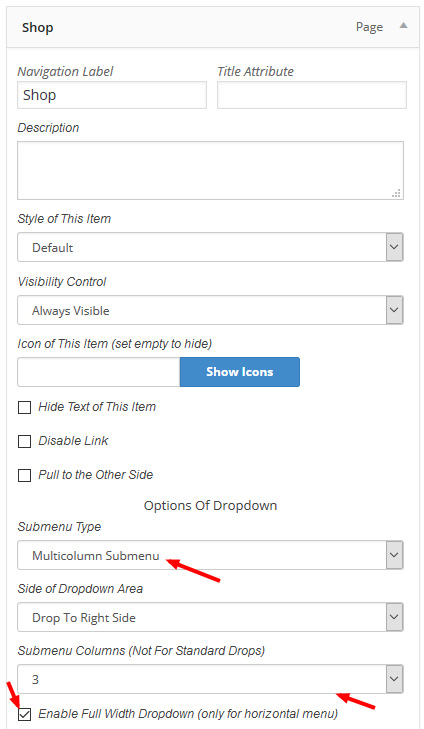Tick Pull to the Other Side
This screenshot has height=729, width=424.
24,476
